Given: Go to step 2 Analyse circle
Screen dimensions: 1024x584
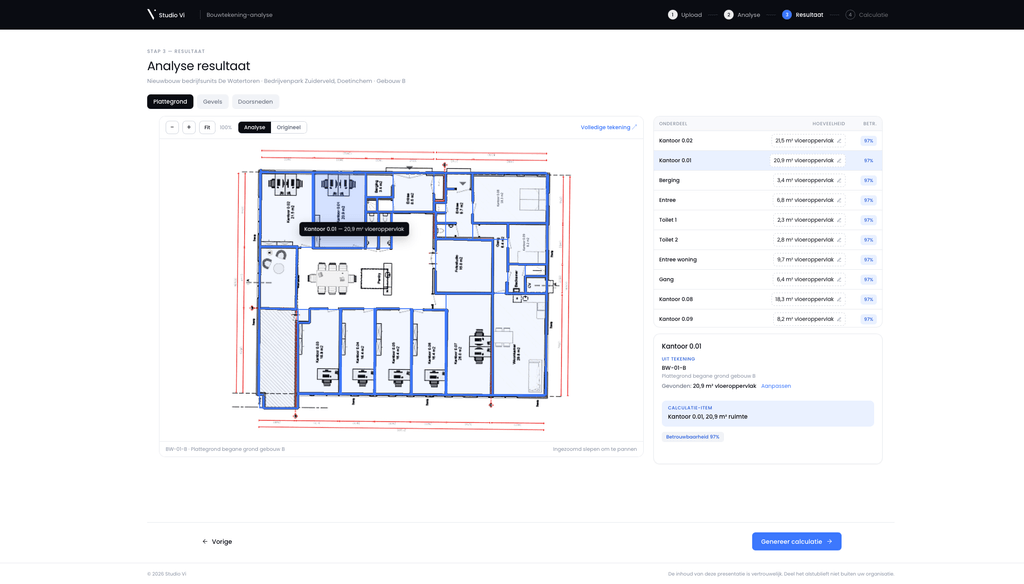Looking at the screenshot, I should pyautogui.click(x=728, y=14).
